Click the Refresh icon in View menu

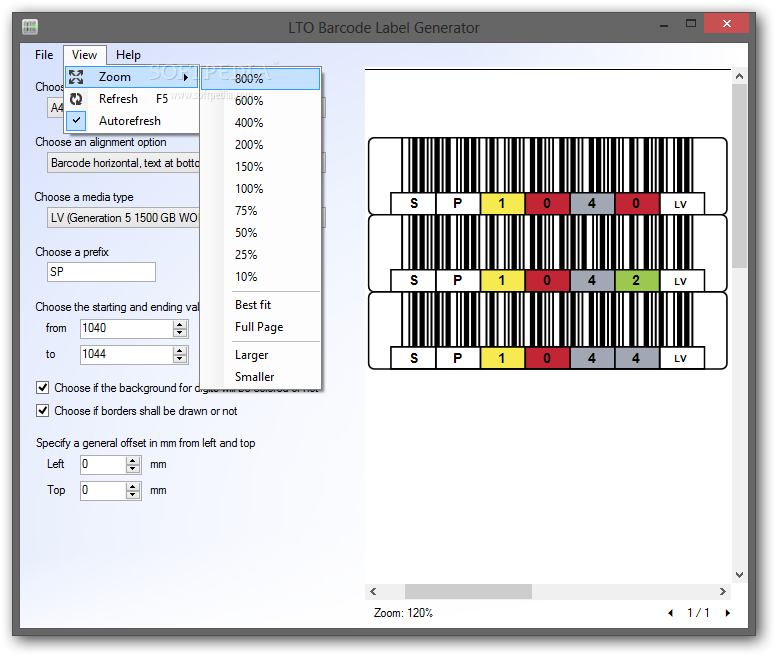click(x=76, y=99)
